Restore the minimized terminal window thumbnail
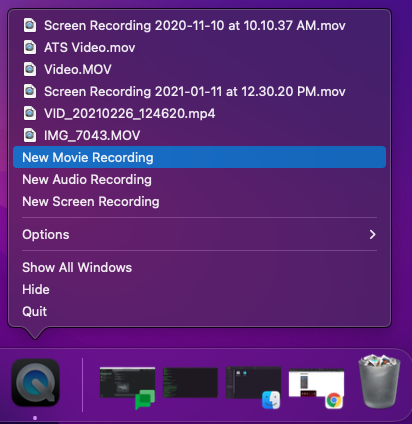The width and height of the screenshot is (412, 424). pos(190,382)
